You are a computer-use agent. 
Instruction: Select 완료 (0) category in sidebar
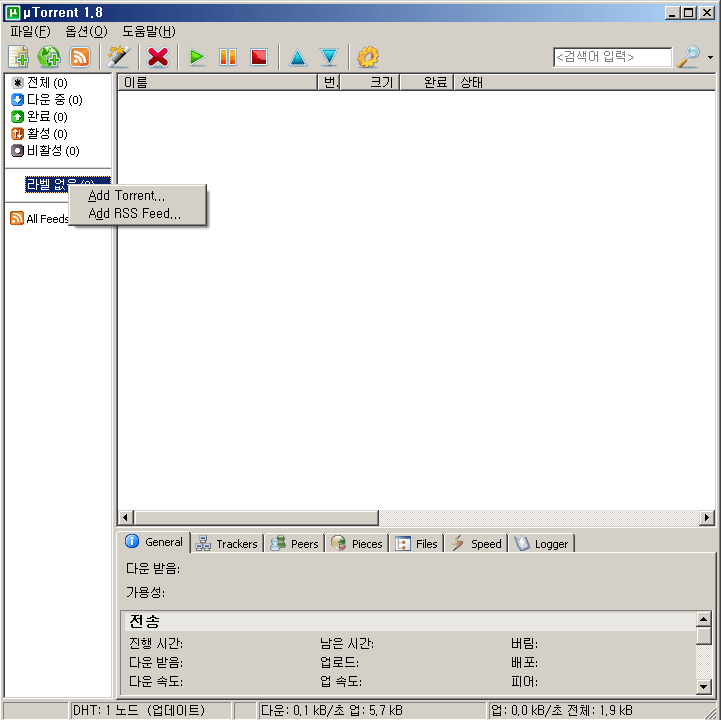(40, 117)
